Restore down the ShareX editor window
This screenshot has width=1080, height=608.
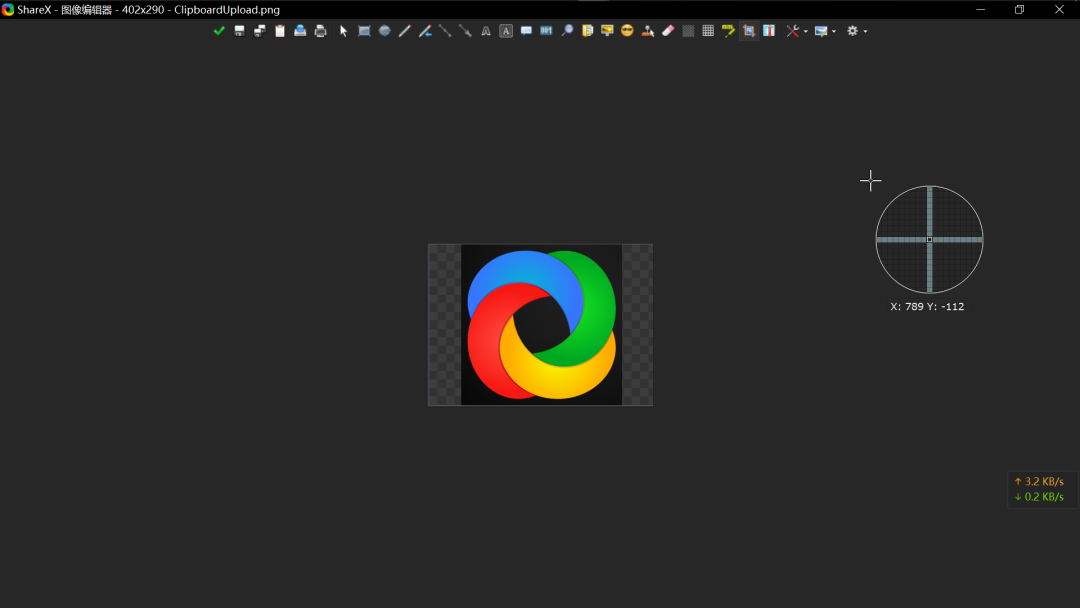pyautogui.click(x=1019, y=10)
